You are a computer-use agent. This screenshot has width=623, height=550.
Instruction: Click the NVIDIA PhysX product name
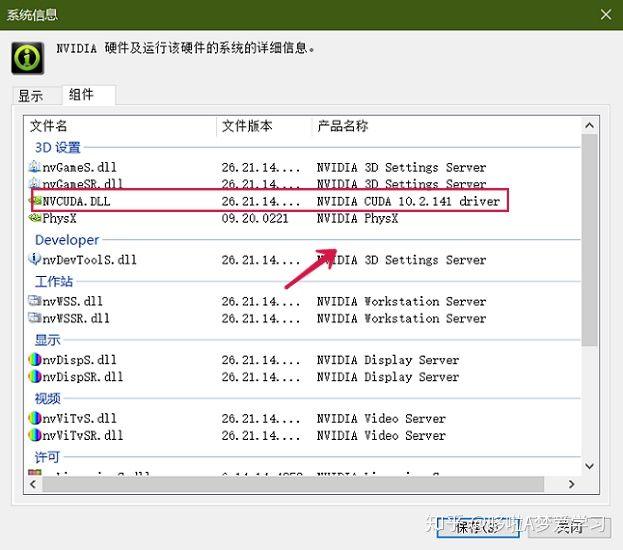tap(357, 218)
